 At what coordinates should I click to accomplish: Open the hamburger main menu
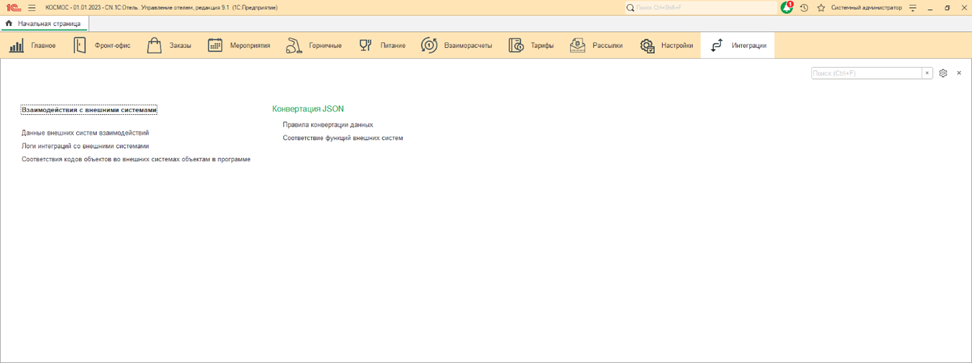[32, 7]
